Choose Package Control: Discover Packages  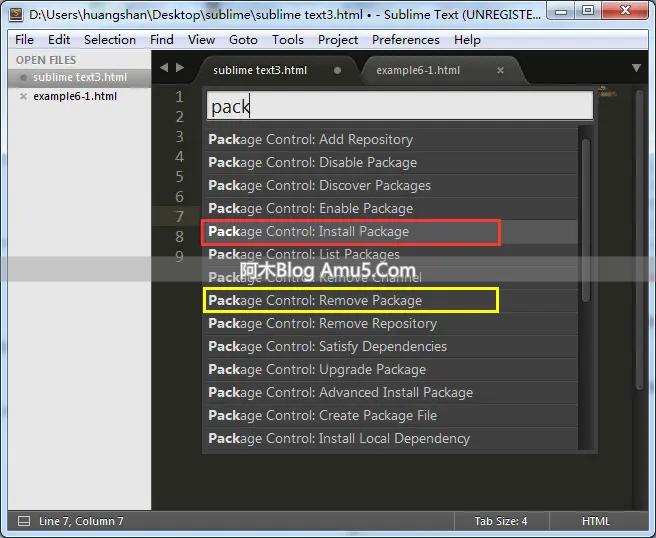pos(391,185)
